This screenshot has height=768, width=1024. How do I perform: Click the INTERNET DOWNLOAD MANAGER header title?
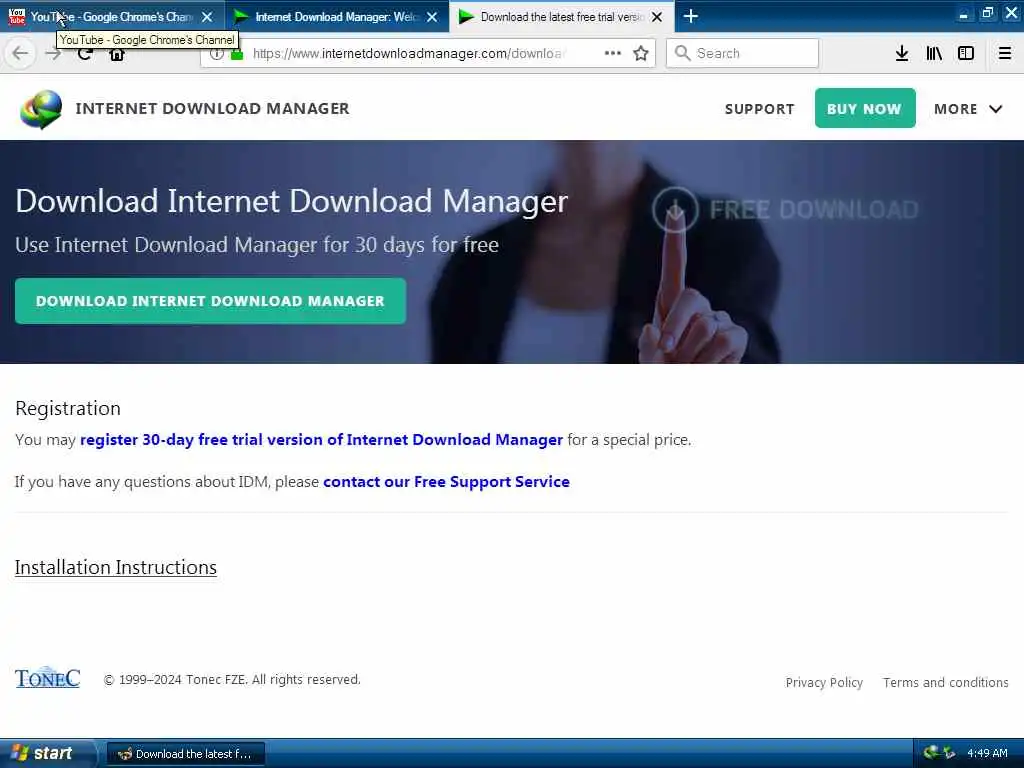(x=212, y=108)
